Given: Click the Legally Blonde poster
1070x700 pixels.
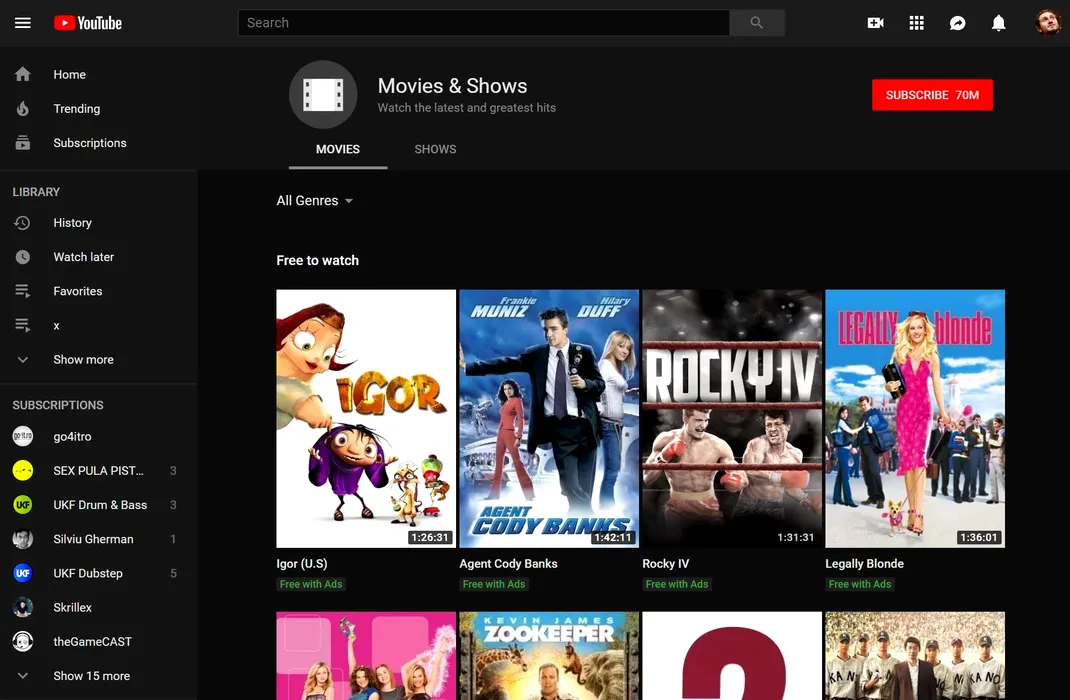Looking at the screenshot, I should click(x=915, y=418).
